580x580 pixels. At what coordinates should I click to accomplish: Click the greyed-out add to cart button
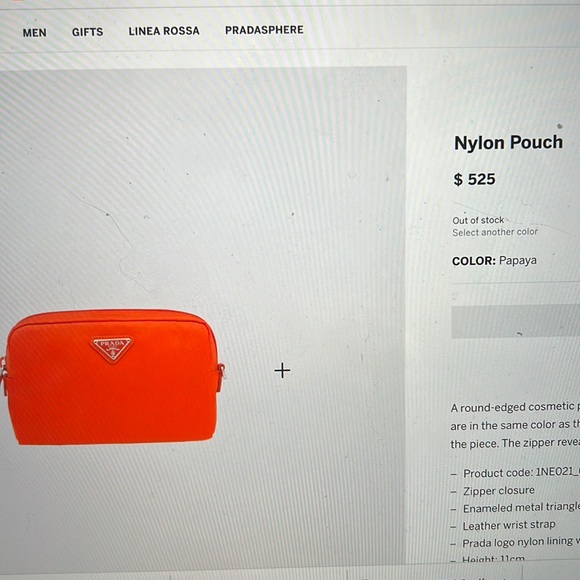coord(516,321)
